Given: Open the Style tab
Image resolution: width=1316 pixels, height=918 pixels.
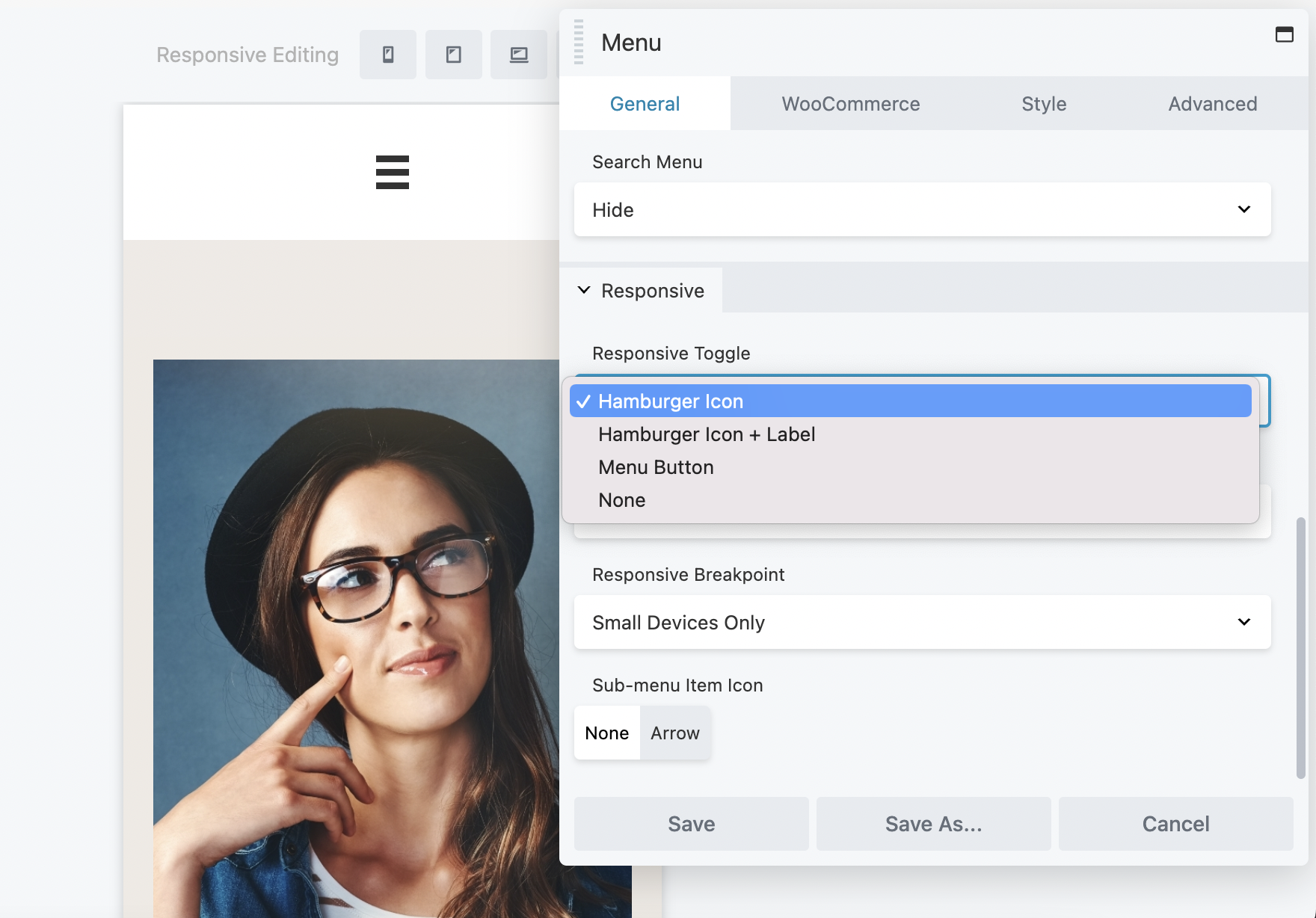Looking at the screenshot, I should 1043,103.
